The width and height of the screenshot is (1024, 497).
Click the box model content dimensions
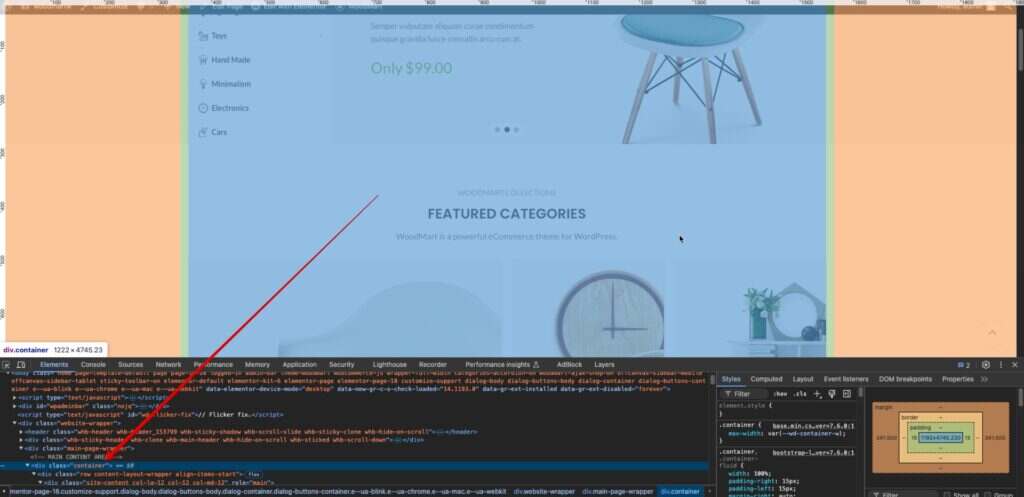pos(940,437)
